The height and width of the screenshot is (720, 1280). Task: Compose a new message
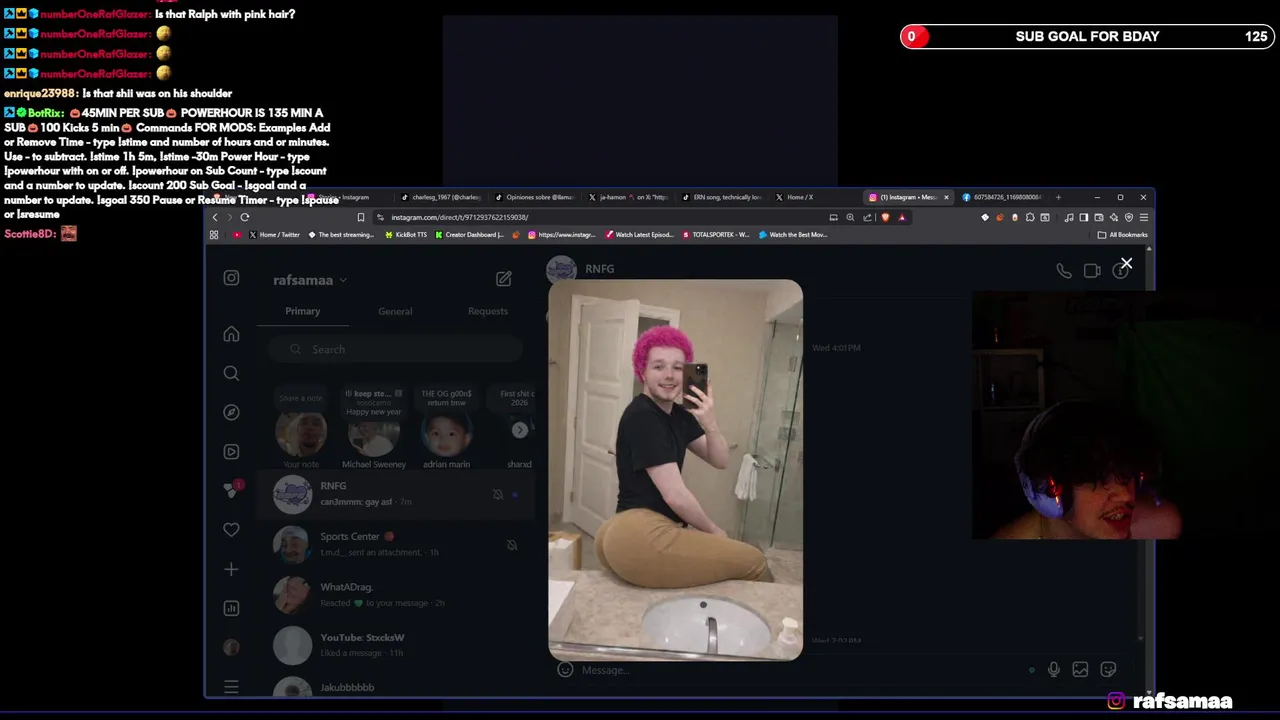point(504,279)
